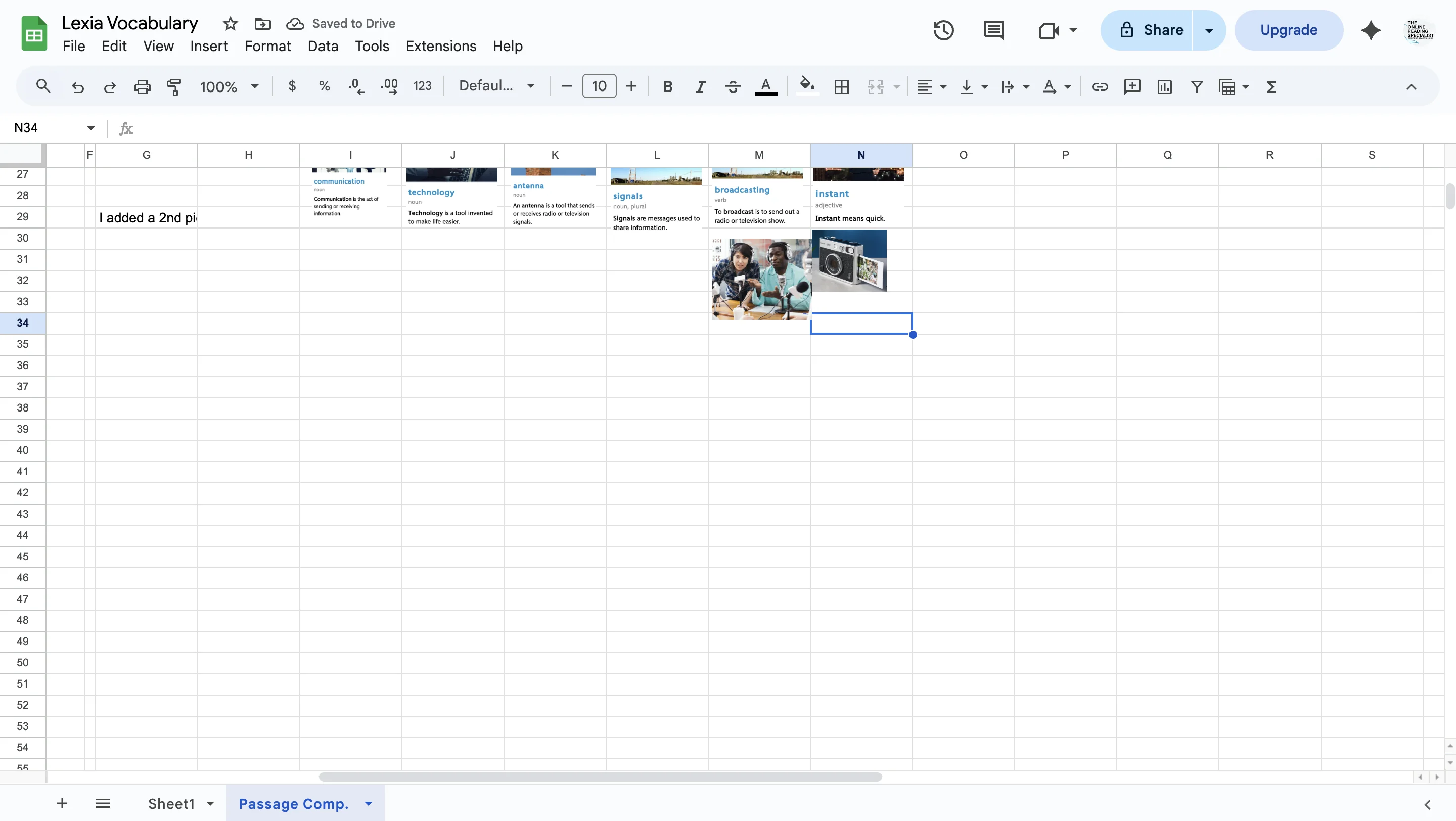Toggle bold formatting

click(667, 86)
